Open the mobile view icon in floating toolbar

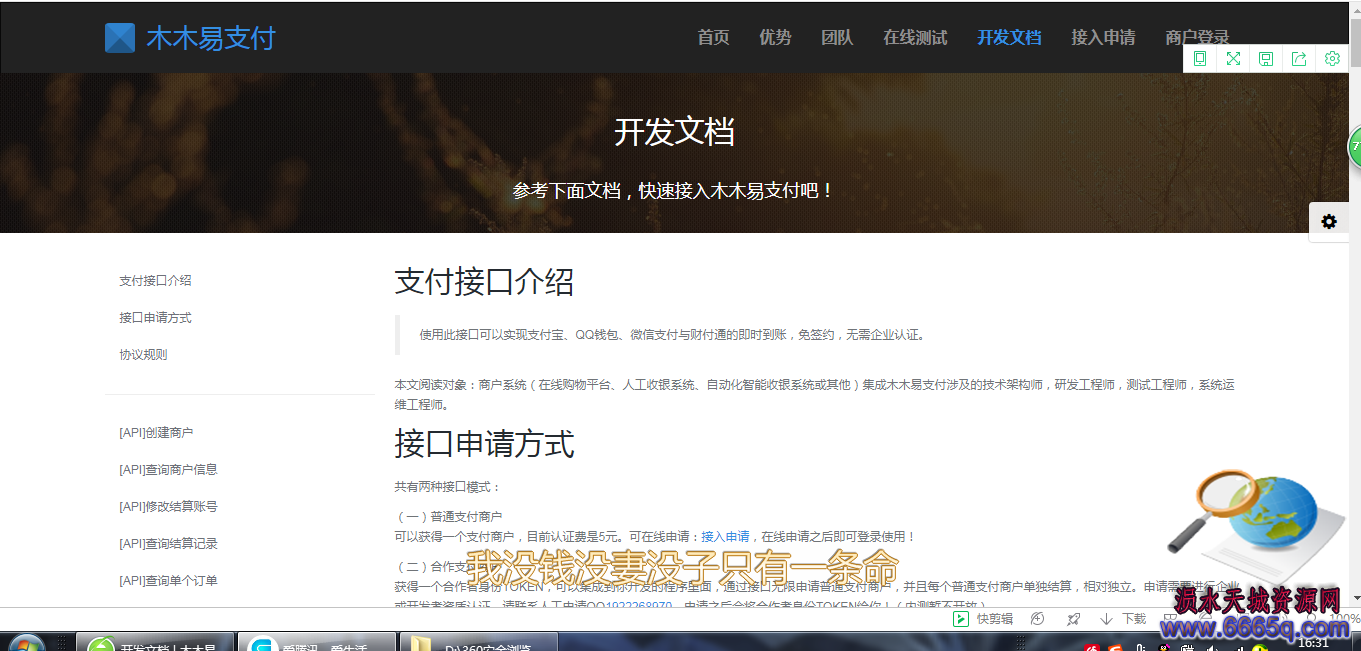pos(1200,59)
